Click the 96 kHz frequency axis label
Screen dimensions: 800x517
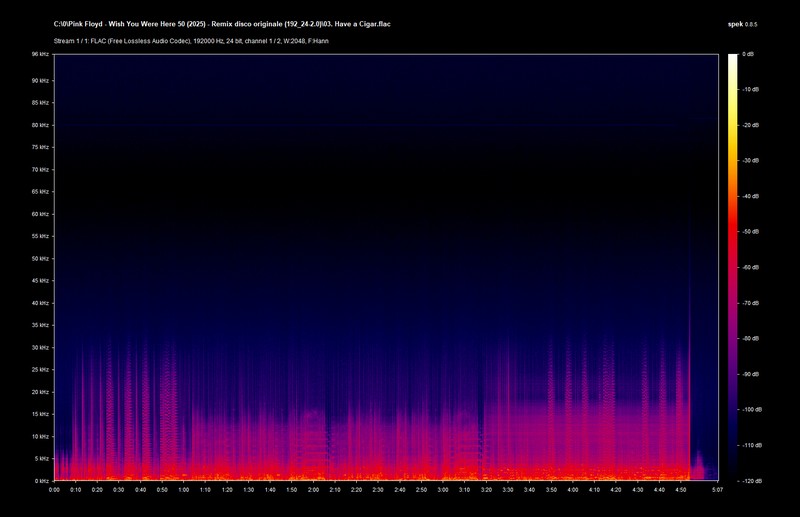40,54
